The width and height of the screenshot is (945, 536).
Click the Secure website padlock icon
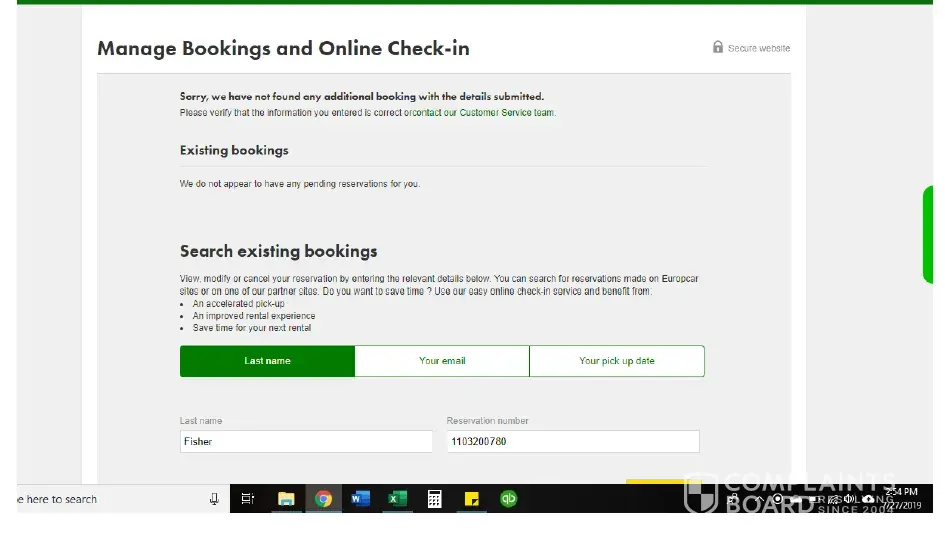[x=717, y=47]
